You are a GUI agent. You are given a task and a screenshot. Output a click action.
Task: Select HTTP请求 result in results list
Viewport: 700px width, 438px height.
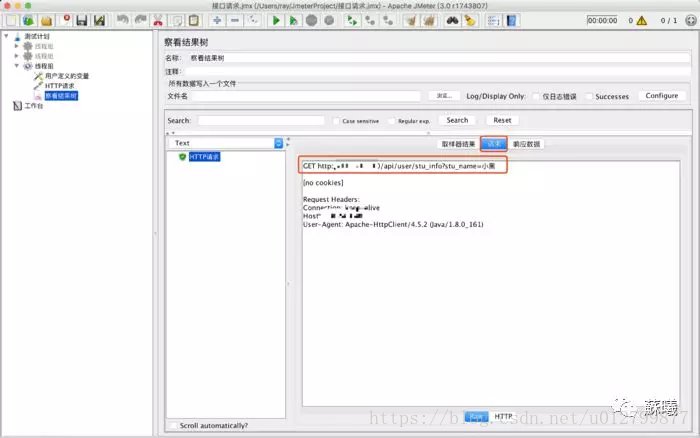pyautogui.click(x=204, y=157)
